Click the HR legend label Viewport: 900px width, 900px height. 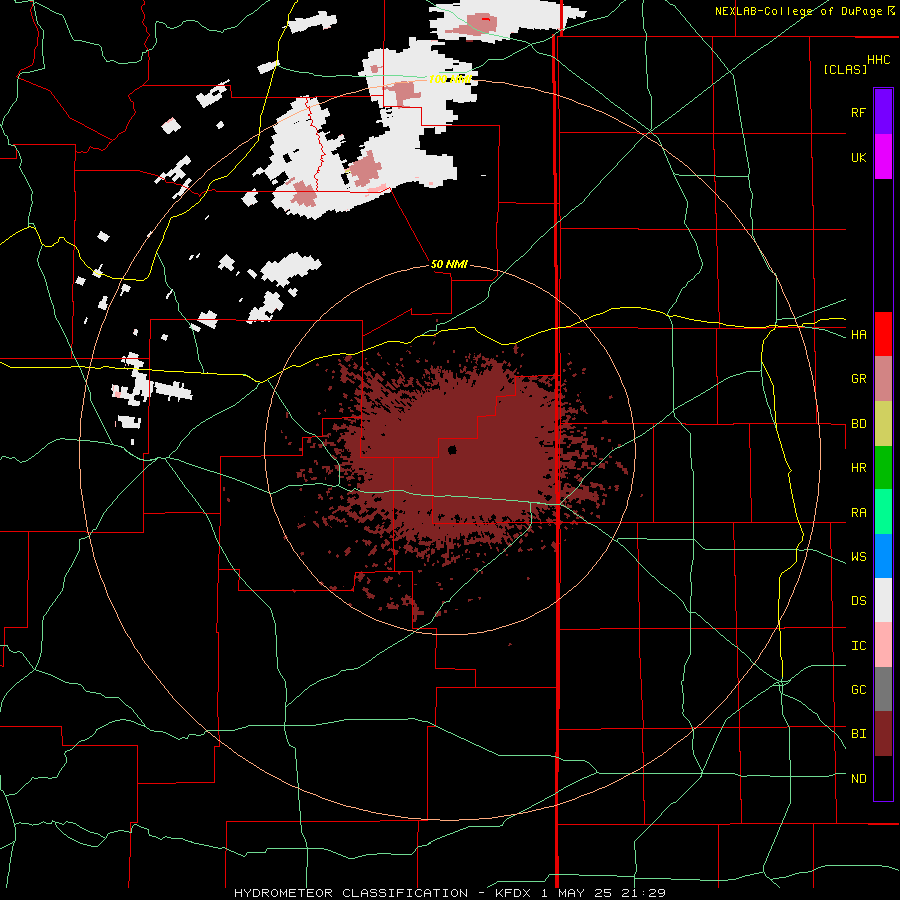858,468
